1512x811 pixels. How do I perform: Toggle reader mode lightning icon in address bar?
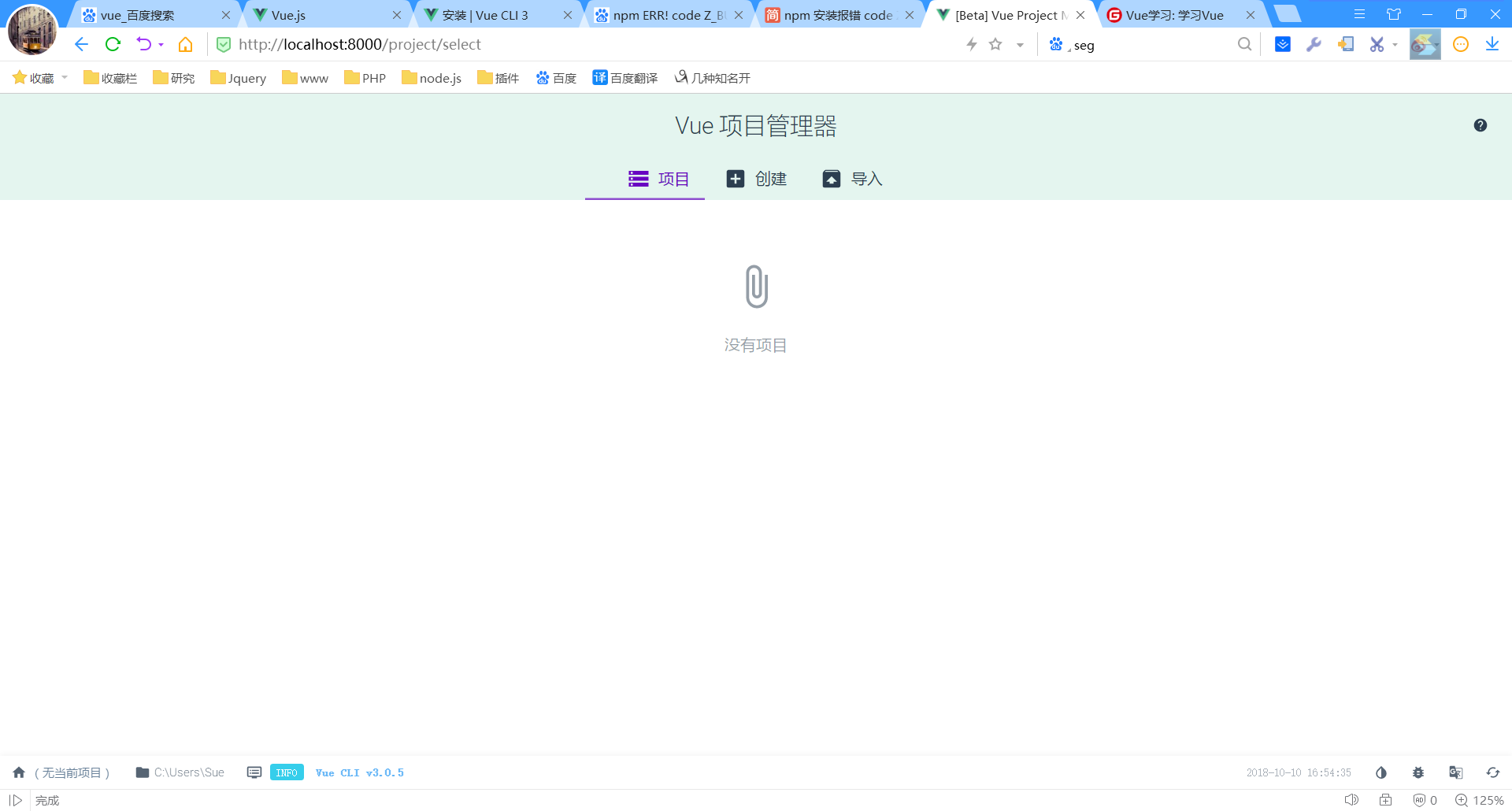click(x=971, y=44)
